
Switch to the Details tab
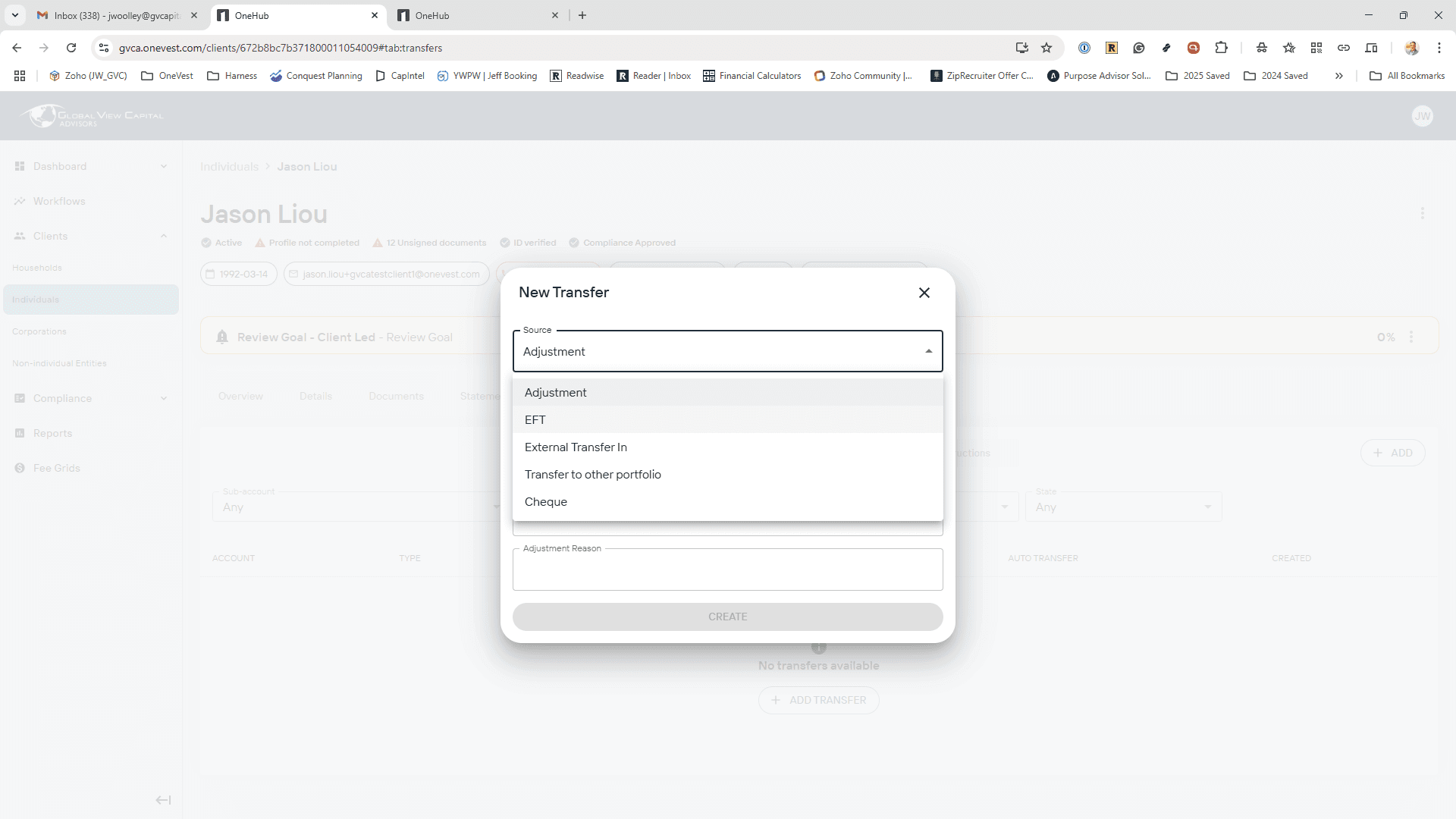[315, 396]
